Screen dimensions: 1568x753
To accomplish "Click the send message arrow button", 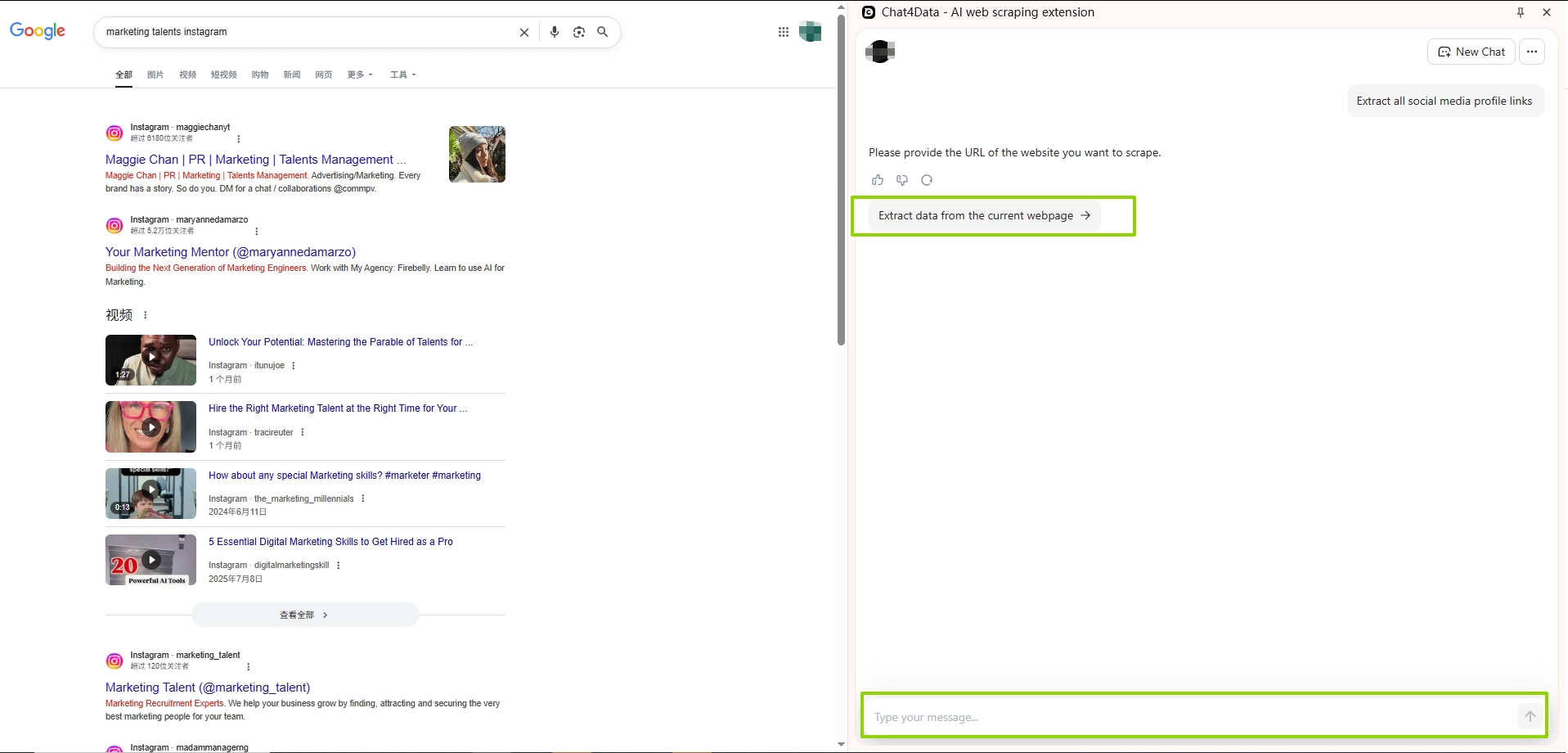I will pos(1530,716).
